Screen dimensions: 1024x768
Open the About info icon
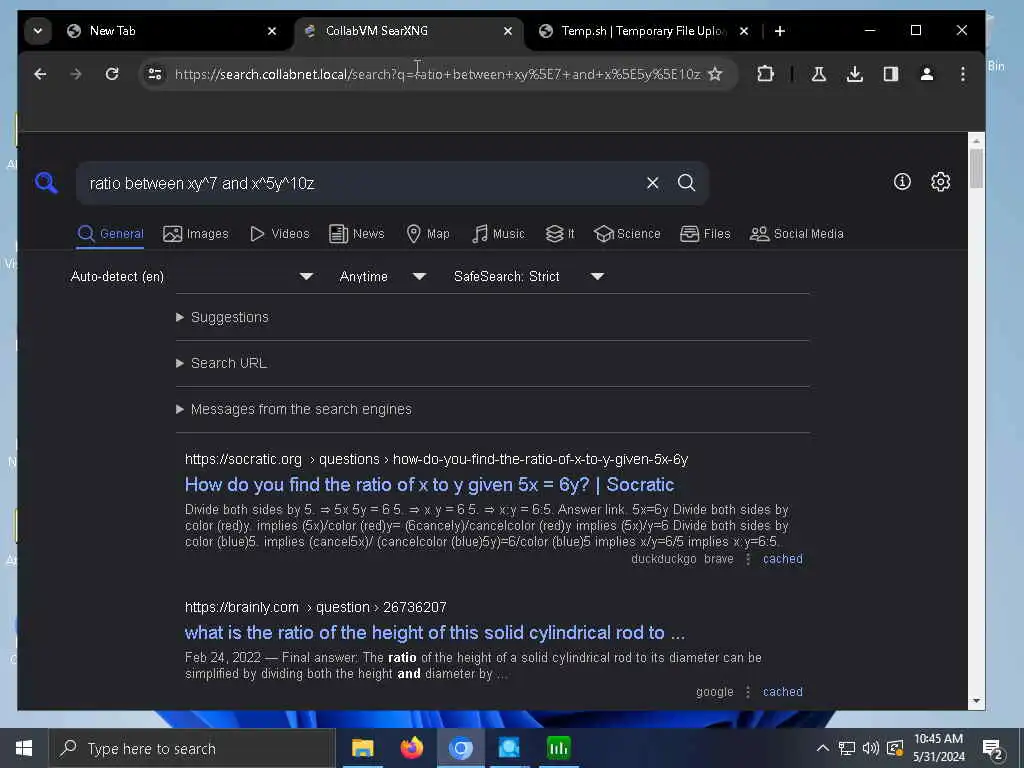(x=902, y=182)
